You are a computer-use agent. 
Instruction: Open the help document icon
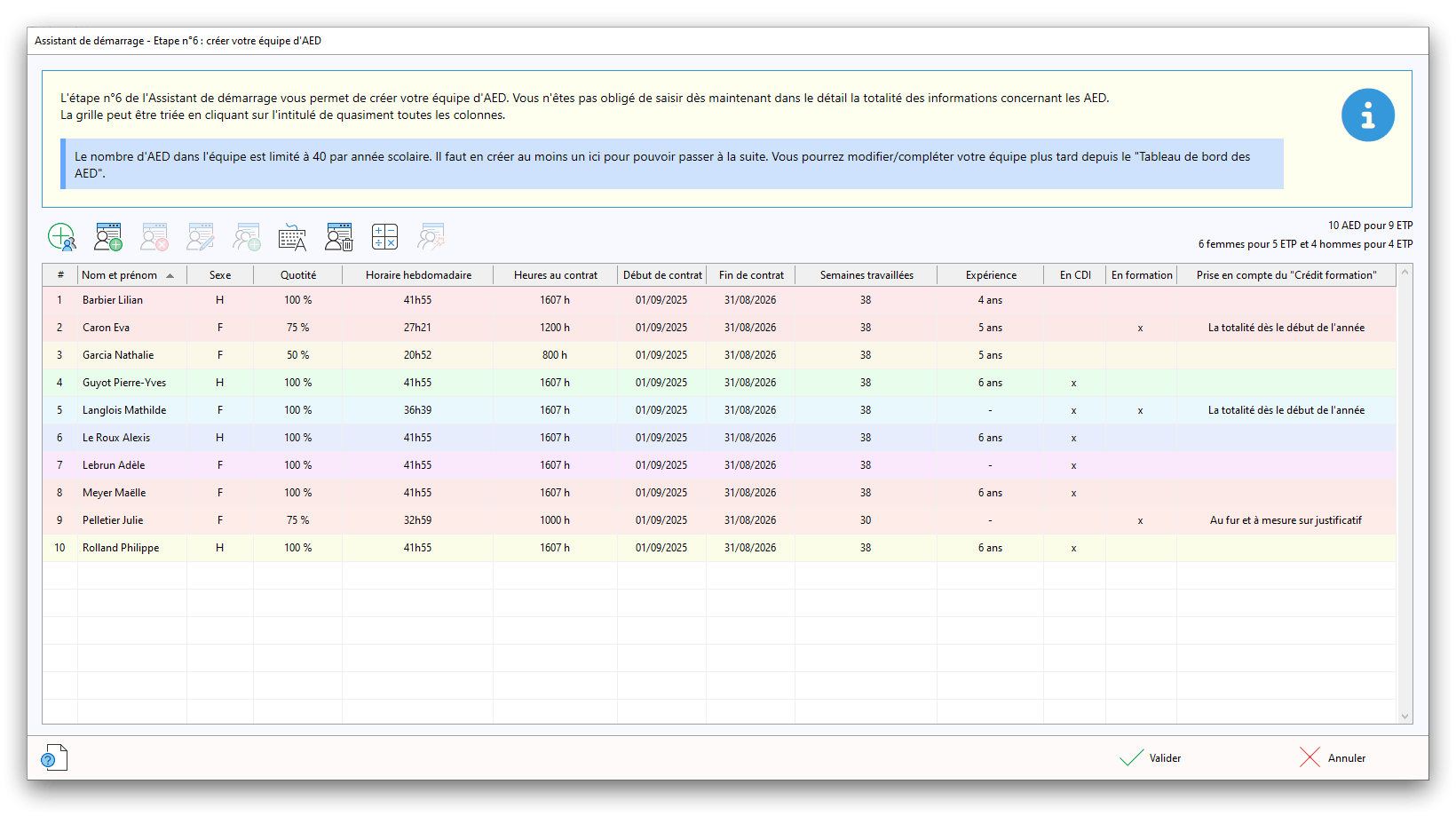coord(54,757)
